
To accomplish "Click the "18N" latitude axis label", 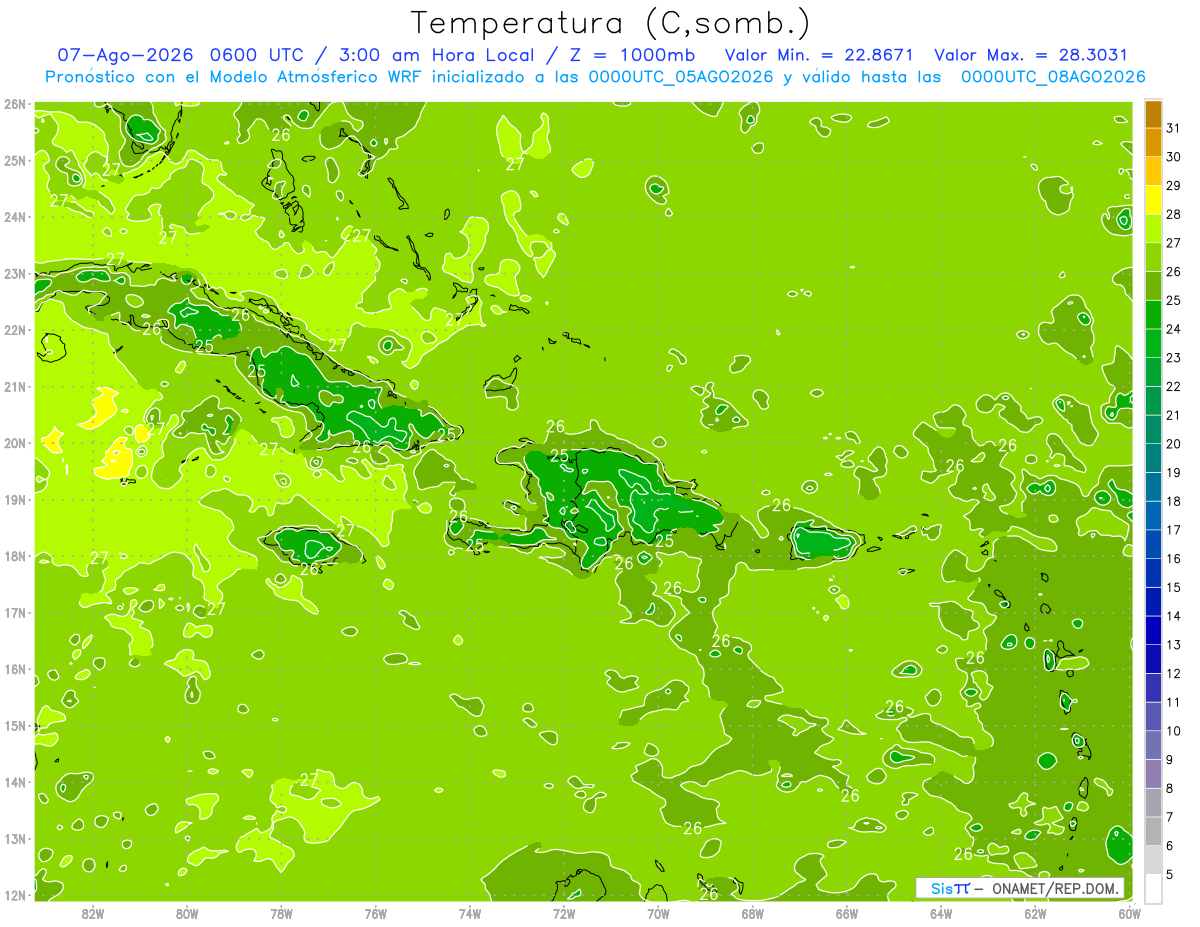I will click(15, 556).
